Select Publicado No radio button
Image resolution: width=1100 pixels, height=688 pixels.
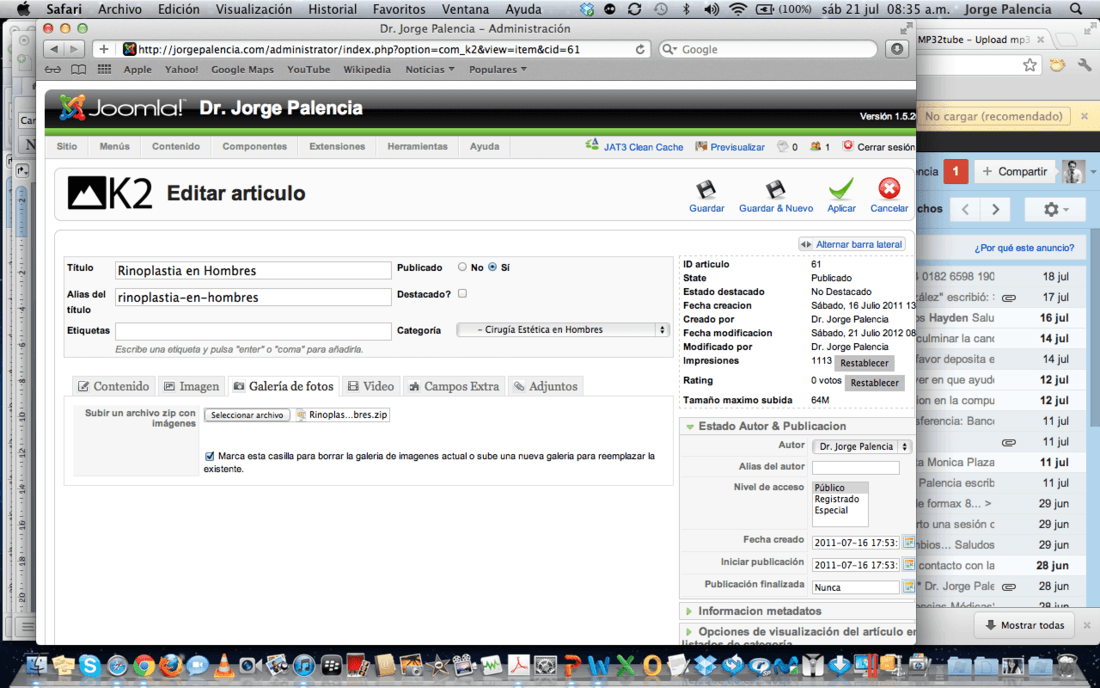pos(462,267)
